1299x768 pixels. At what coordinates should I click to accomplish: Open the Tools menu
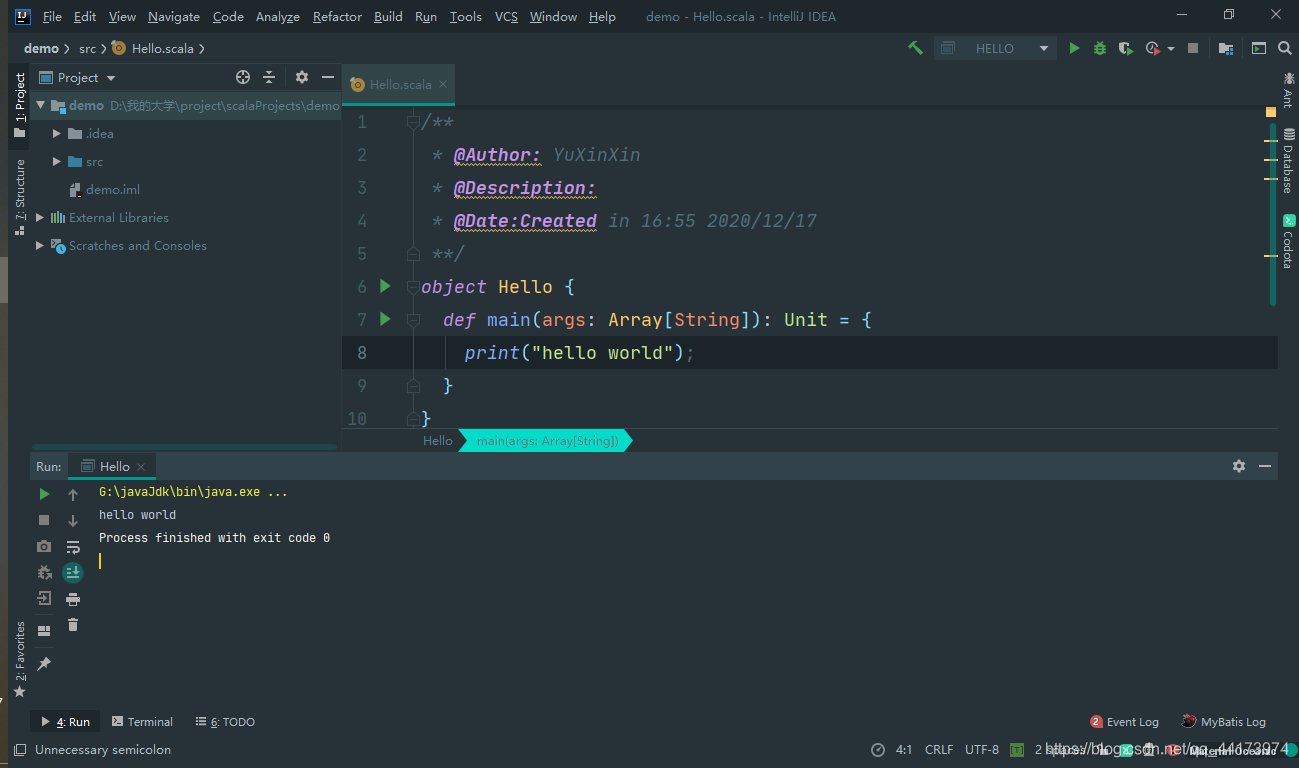[465, 16]
